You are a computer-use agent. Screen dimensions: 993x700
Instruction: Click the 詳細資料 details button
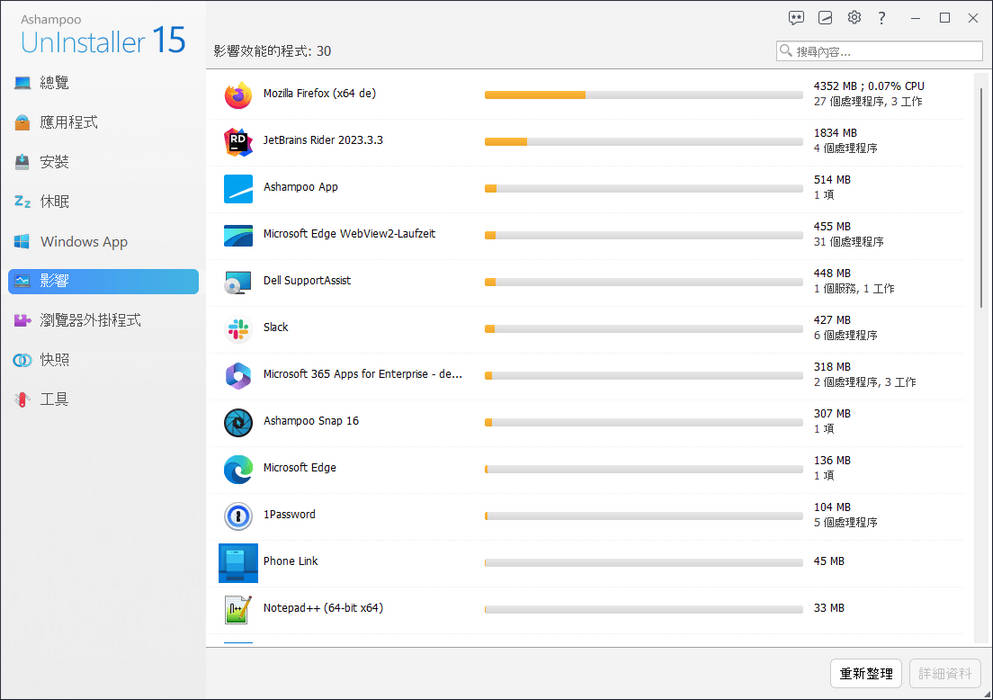pyautogui.click(x=944, y=674)
